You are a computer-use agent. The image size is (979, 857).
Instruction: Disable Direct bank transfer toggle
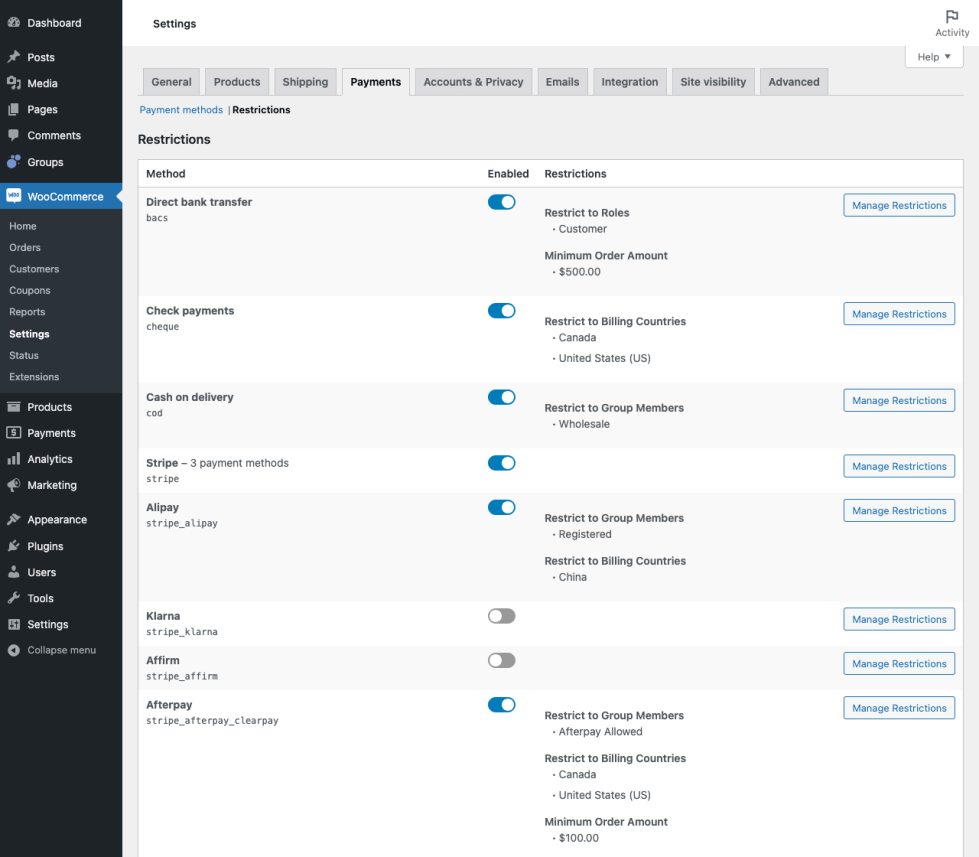501,202
